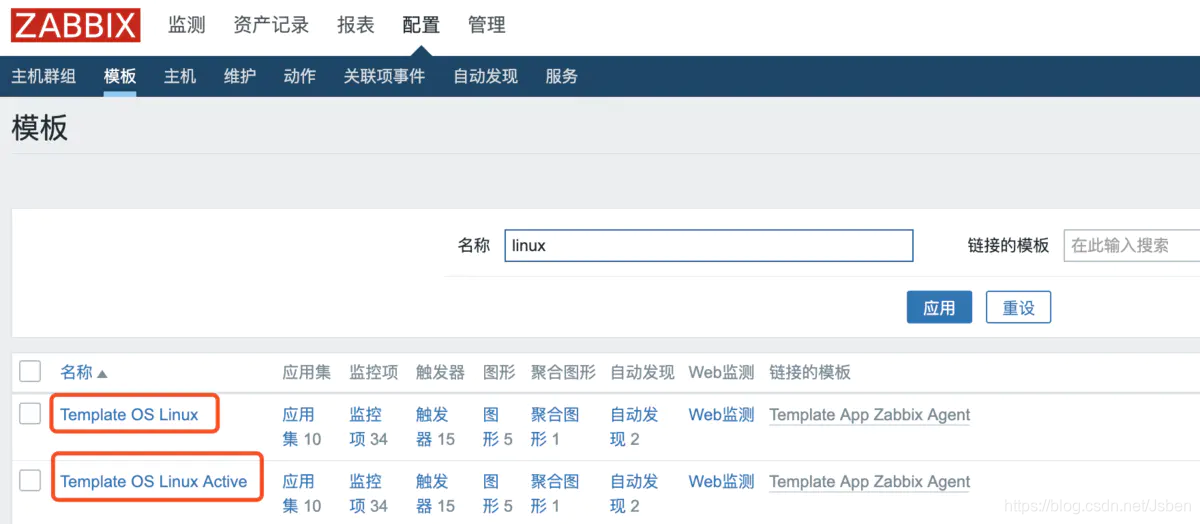
Task: Open the 服务 submenu
Action: 562,76
